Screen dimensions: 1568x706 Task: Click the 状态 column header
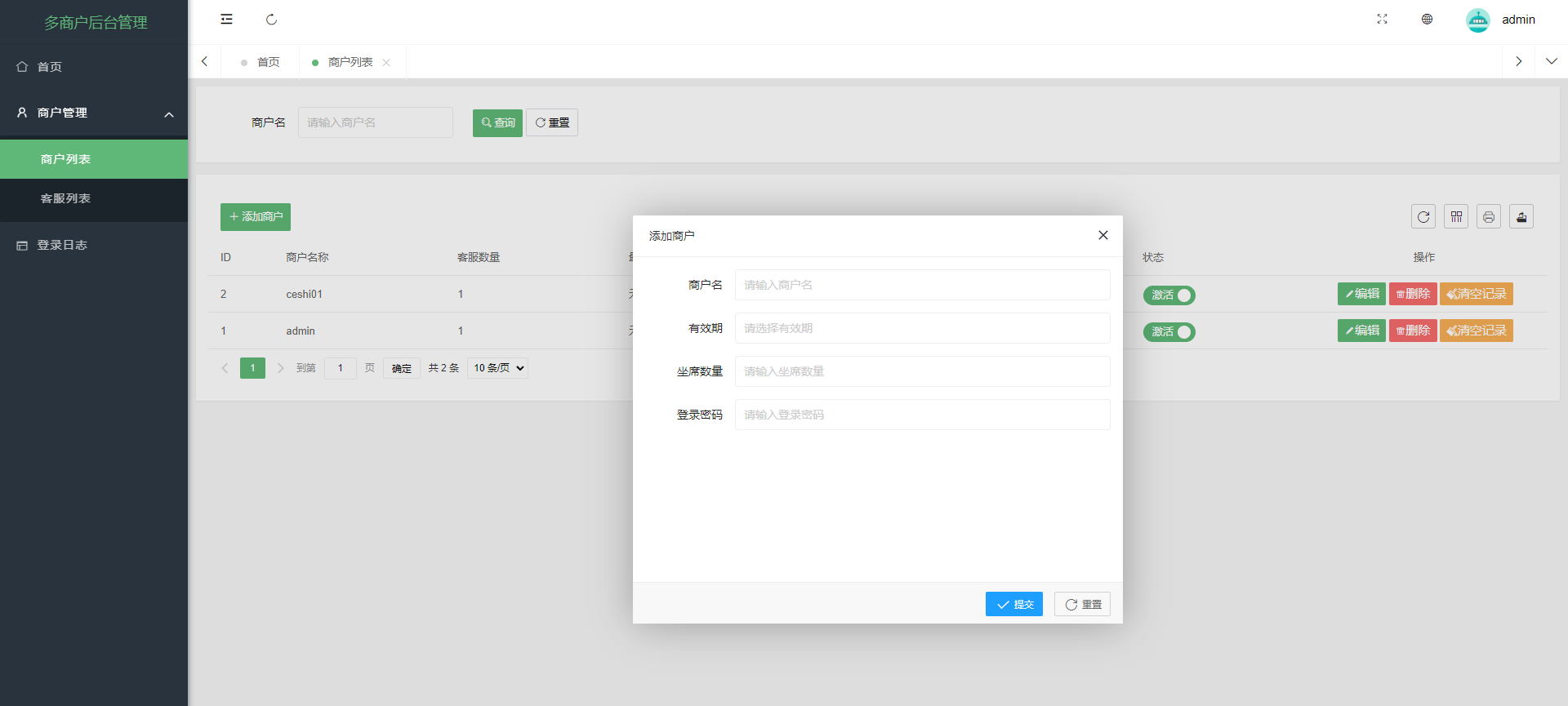1153,257
